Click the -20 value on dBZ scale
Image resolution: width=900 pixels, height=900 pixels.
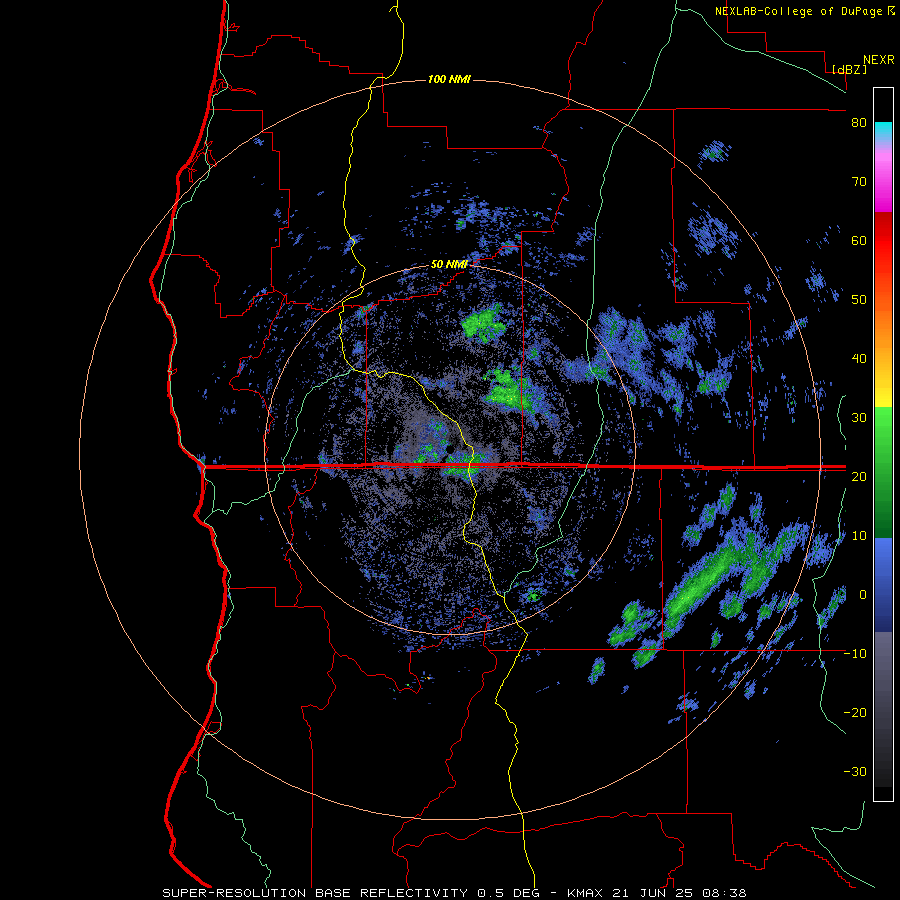click(855, 713)
